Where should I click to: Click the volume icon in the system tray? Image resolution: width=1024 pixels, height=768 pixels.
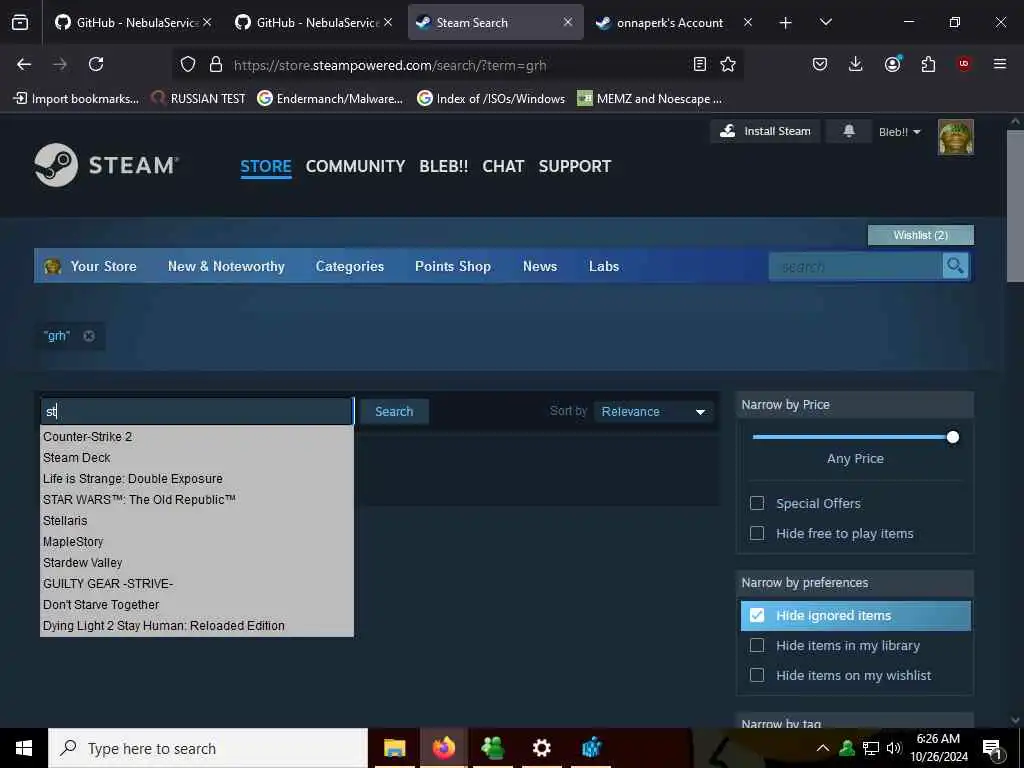pos(893,748)
